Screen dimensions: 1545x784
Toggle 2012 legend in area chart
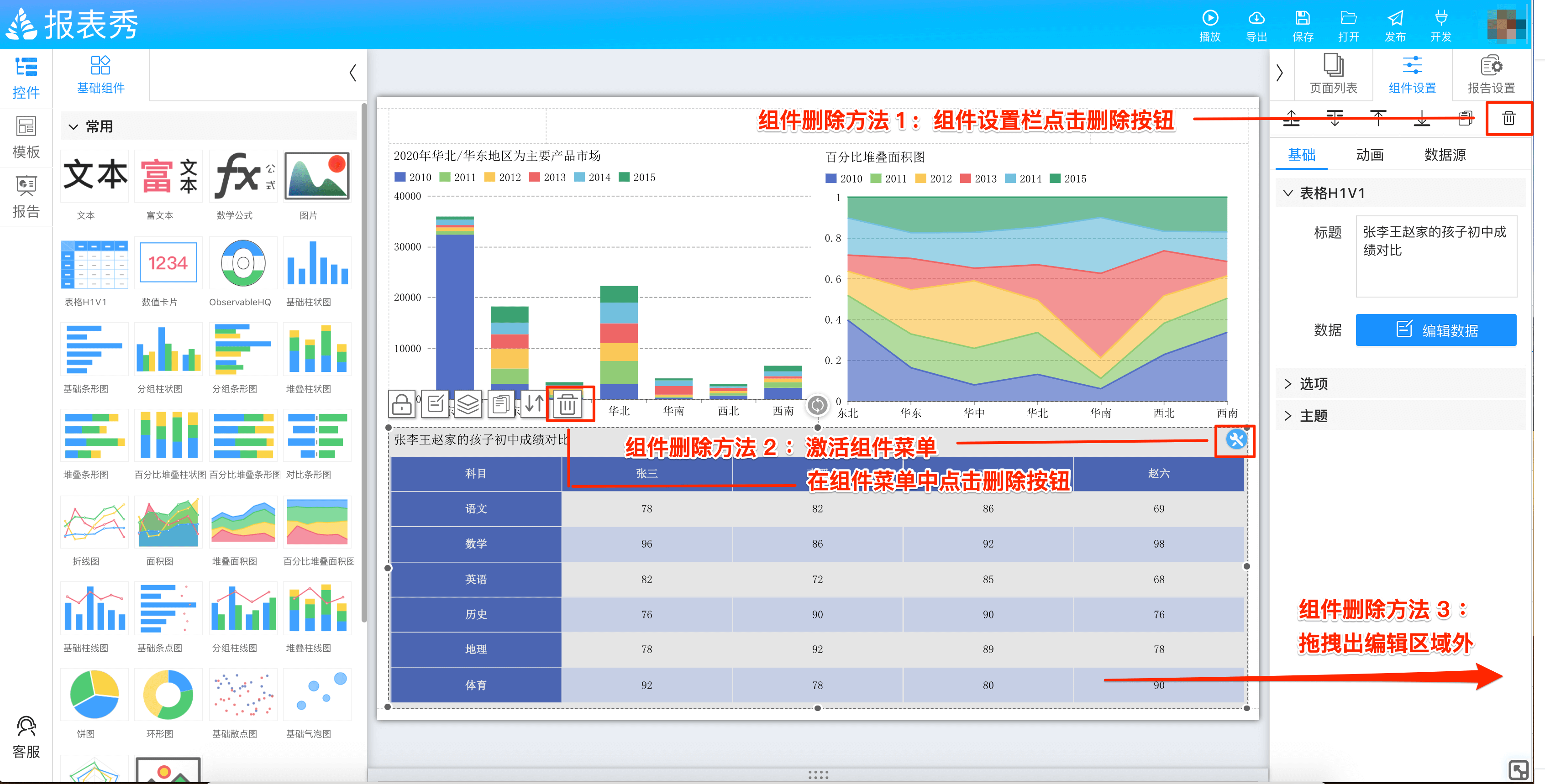(x=933, y=178)
